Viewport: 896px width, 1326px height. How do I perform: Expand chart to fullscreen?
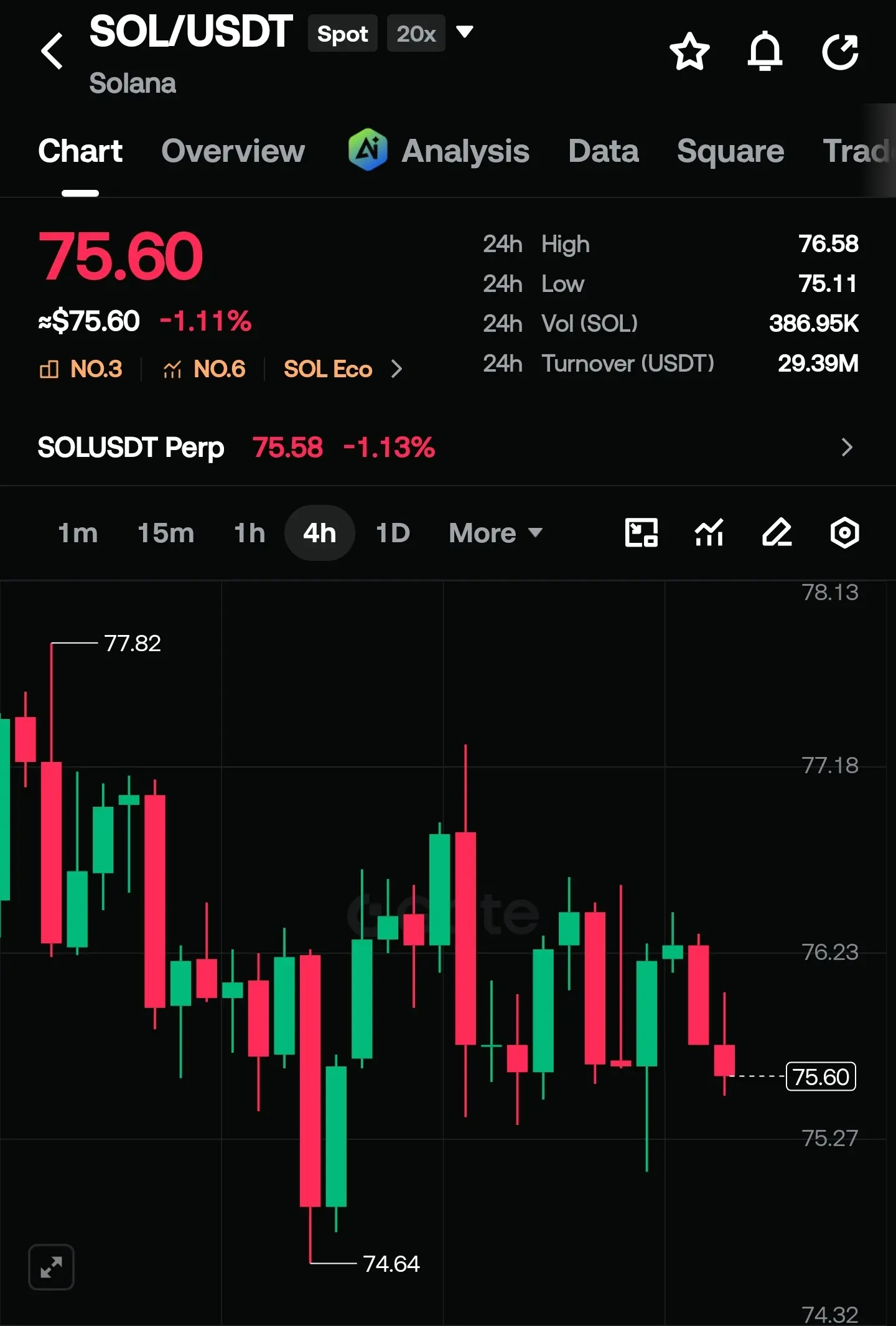point(51,1267)
